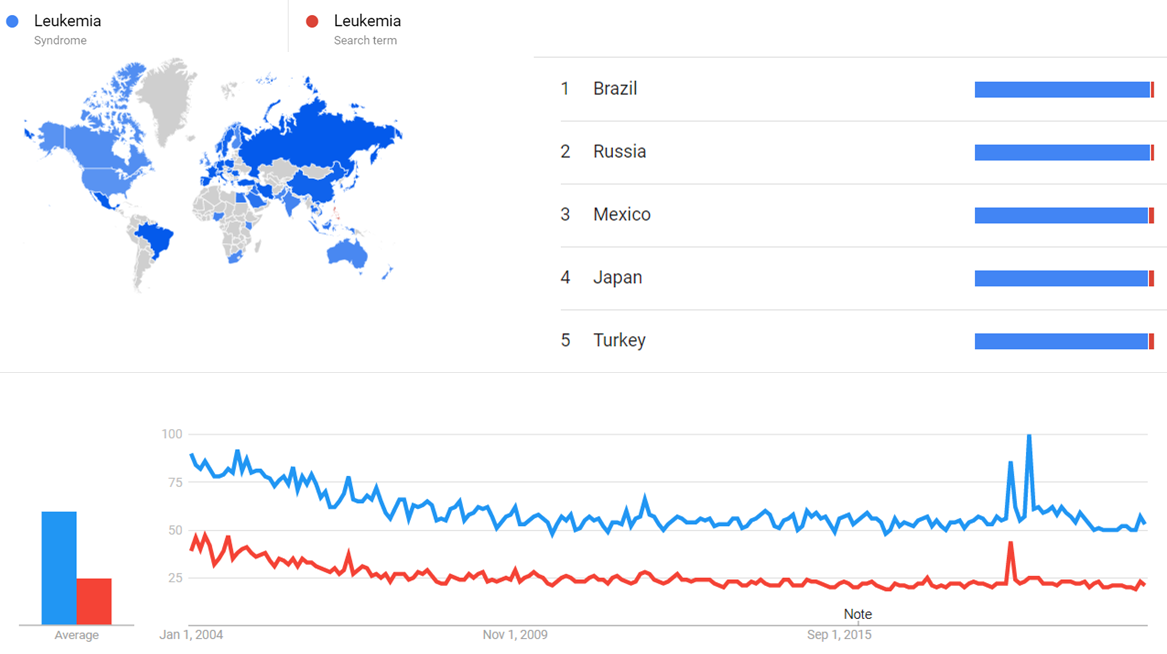Click the interest bar next to Turkey

[x=1063, y=342]
